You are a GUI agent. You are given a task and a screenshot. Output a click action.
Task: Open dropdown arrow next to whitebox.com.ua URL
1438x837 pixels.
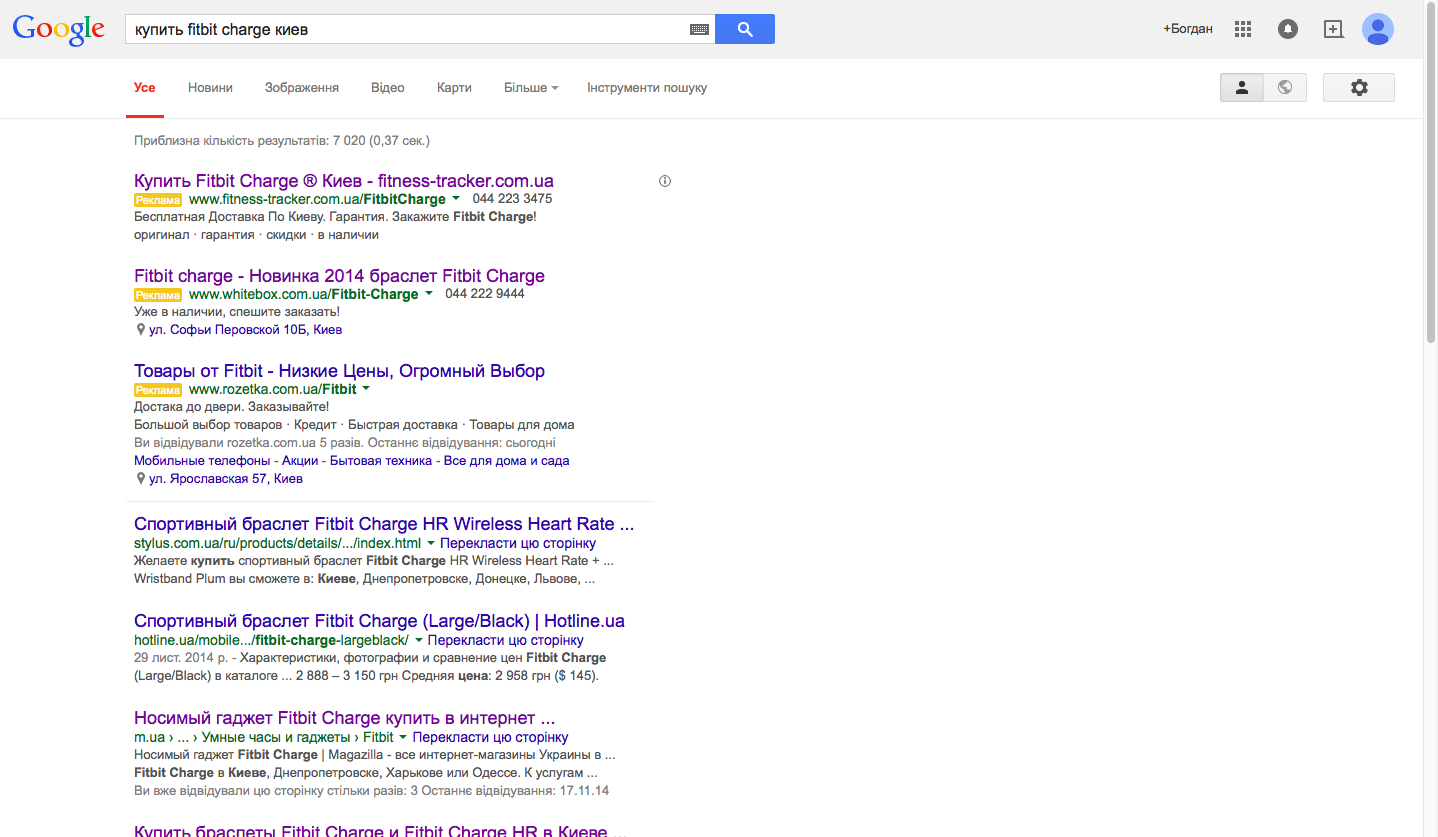click(x=429, y=294)
